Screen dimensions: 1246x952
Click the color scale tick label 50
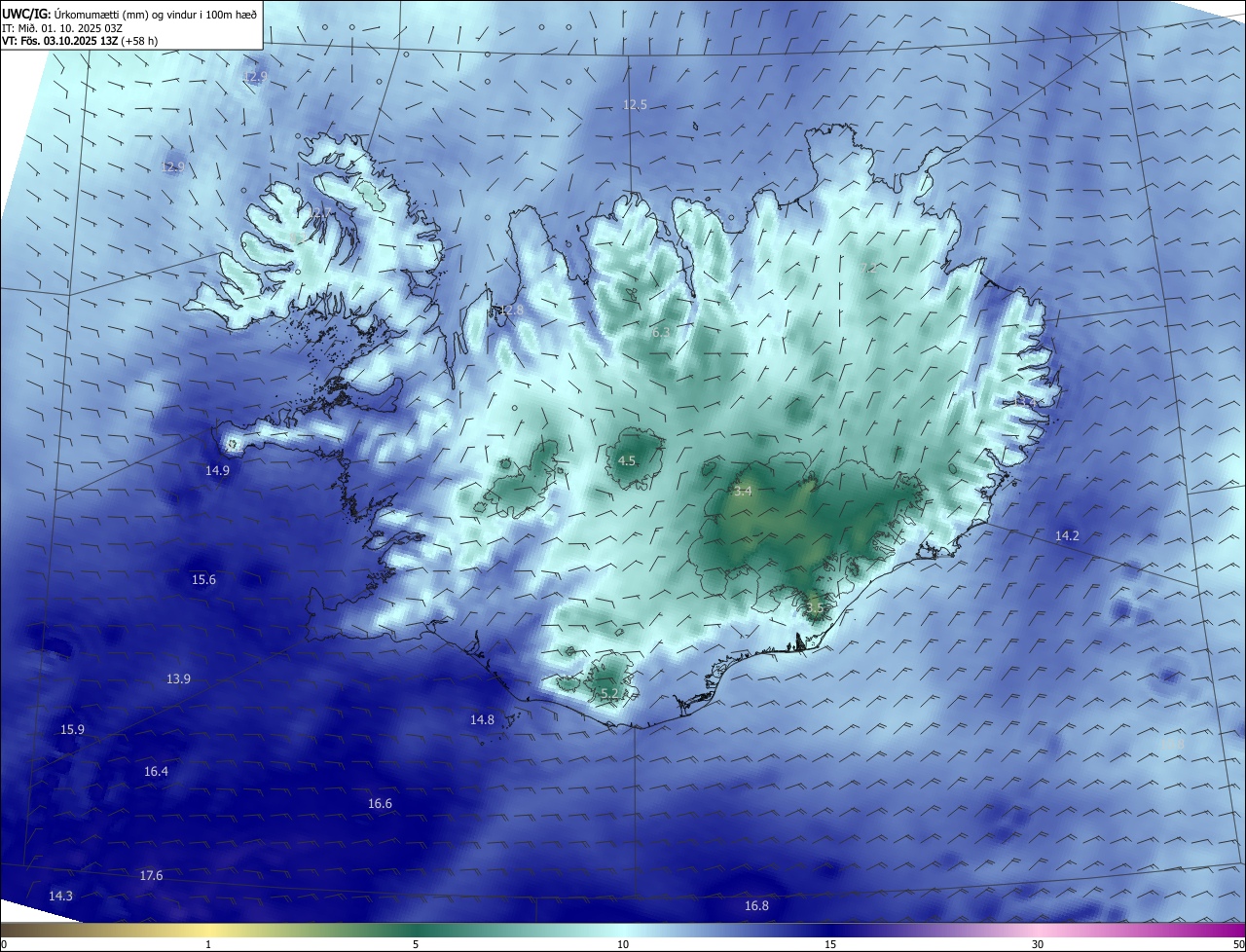tap(1239, 944)
